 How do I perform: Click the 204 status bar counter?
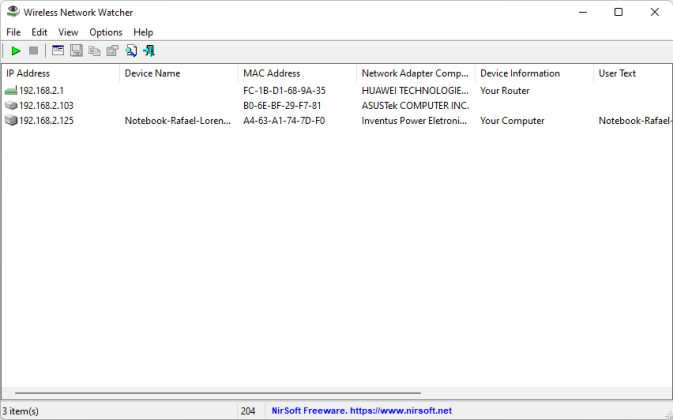[248, 411]
